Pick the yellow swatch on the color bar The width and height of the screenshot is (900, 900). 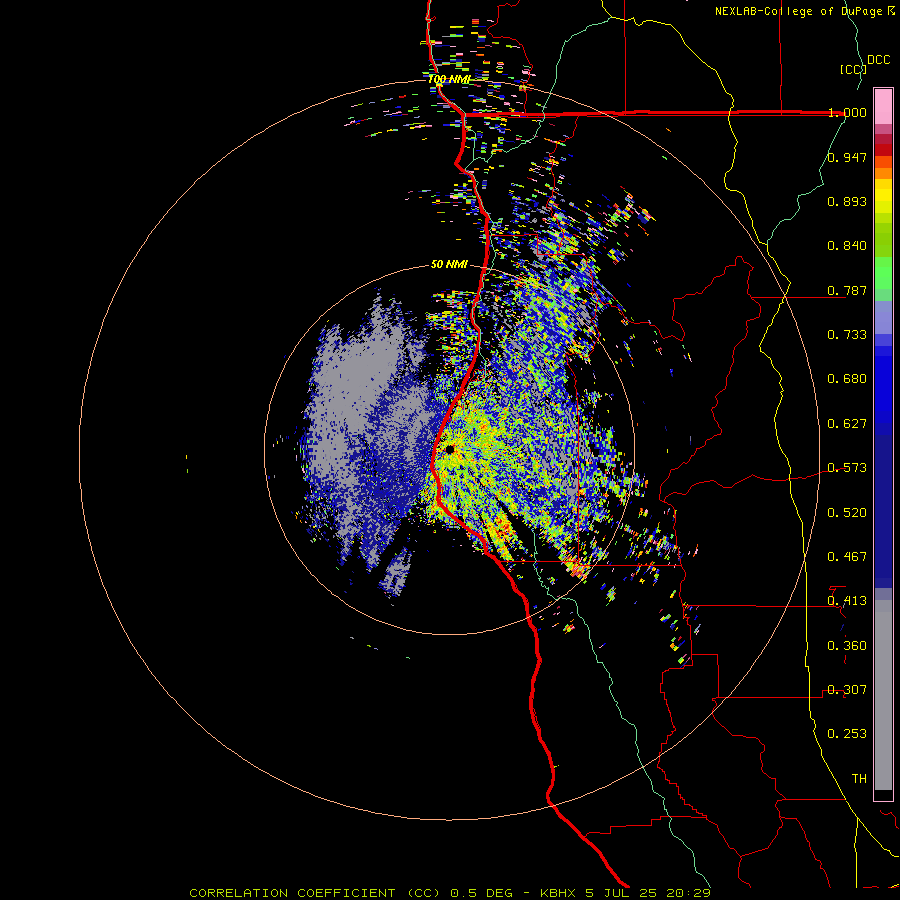pos(883,196)
